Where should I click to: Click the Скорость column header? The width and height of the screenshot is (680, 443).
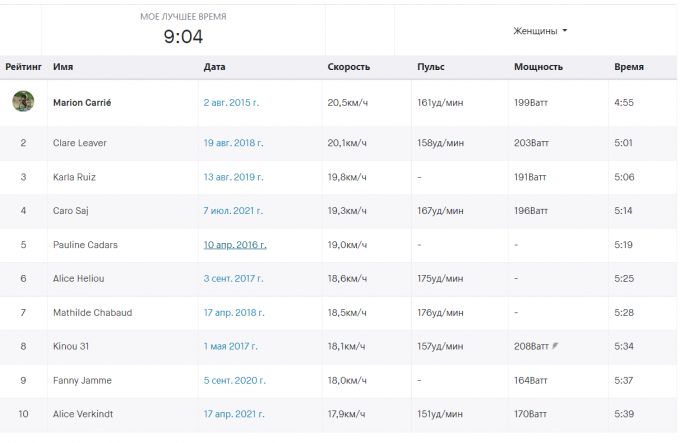click(349, 67)
